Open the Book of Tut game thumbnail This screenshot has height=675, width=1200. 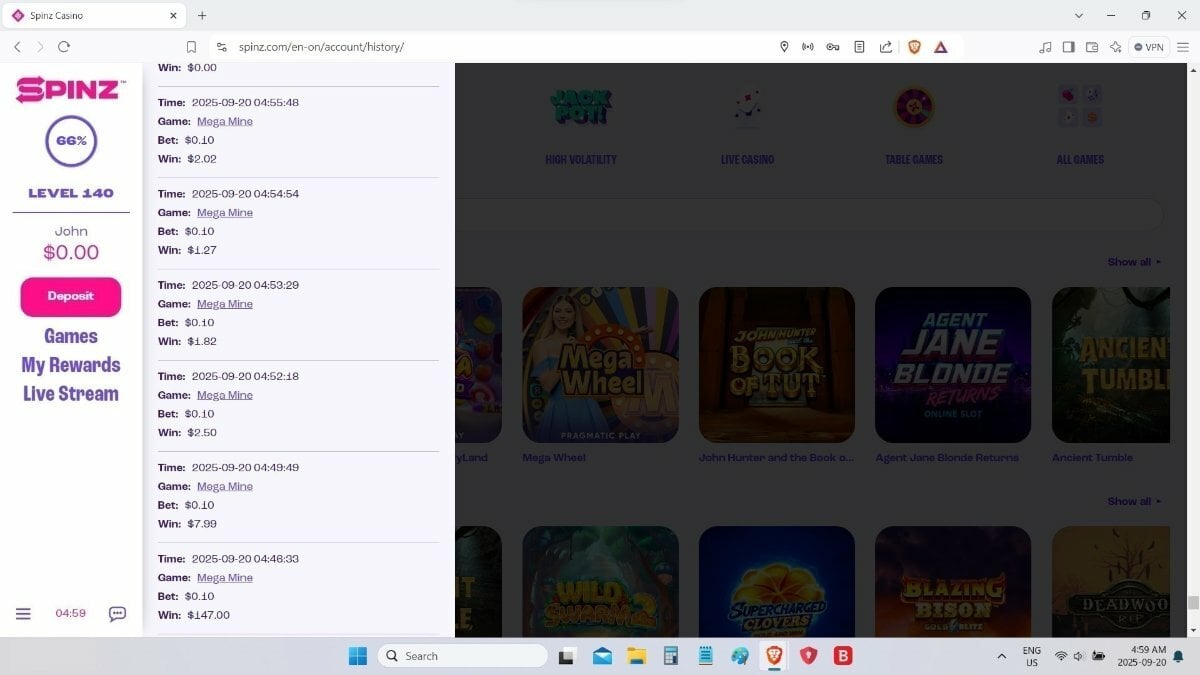(777, 365)
